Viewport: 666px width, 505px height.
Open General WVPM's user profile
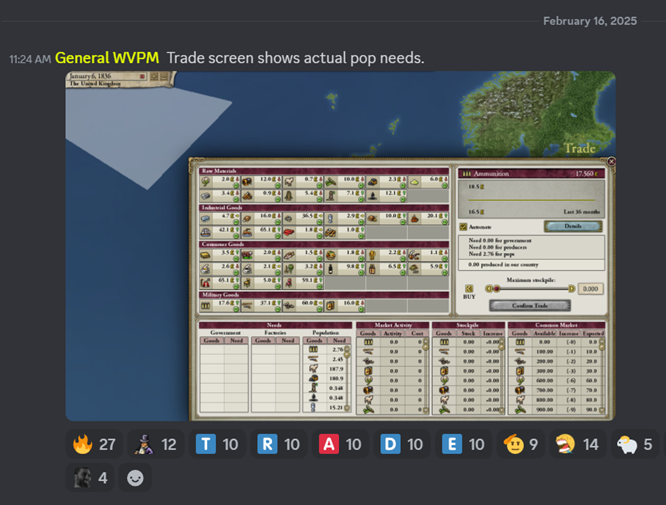[107, 58]
